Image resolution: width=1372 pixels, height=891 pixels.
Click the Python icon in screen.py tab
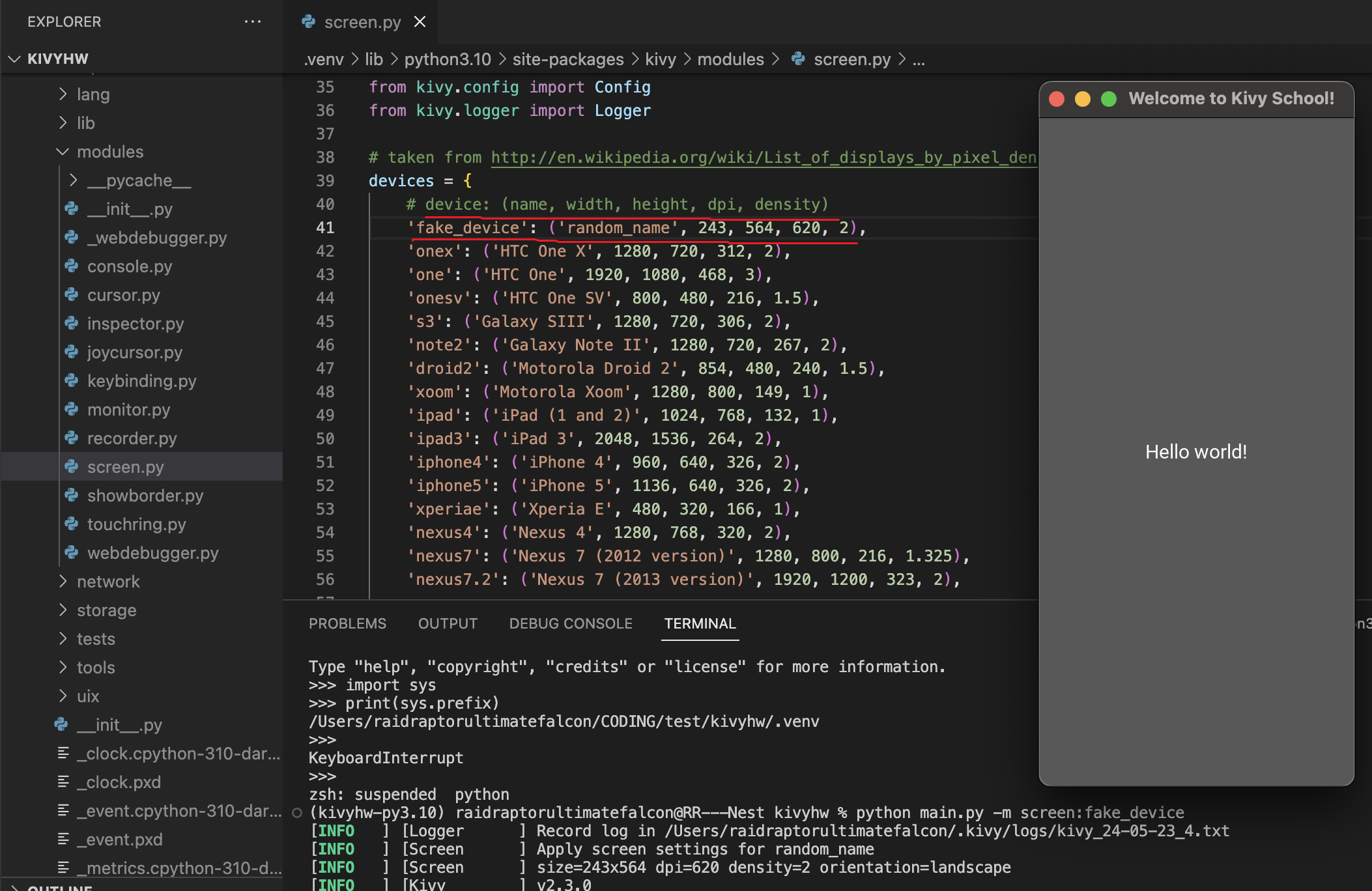pos(309,21)
